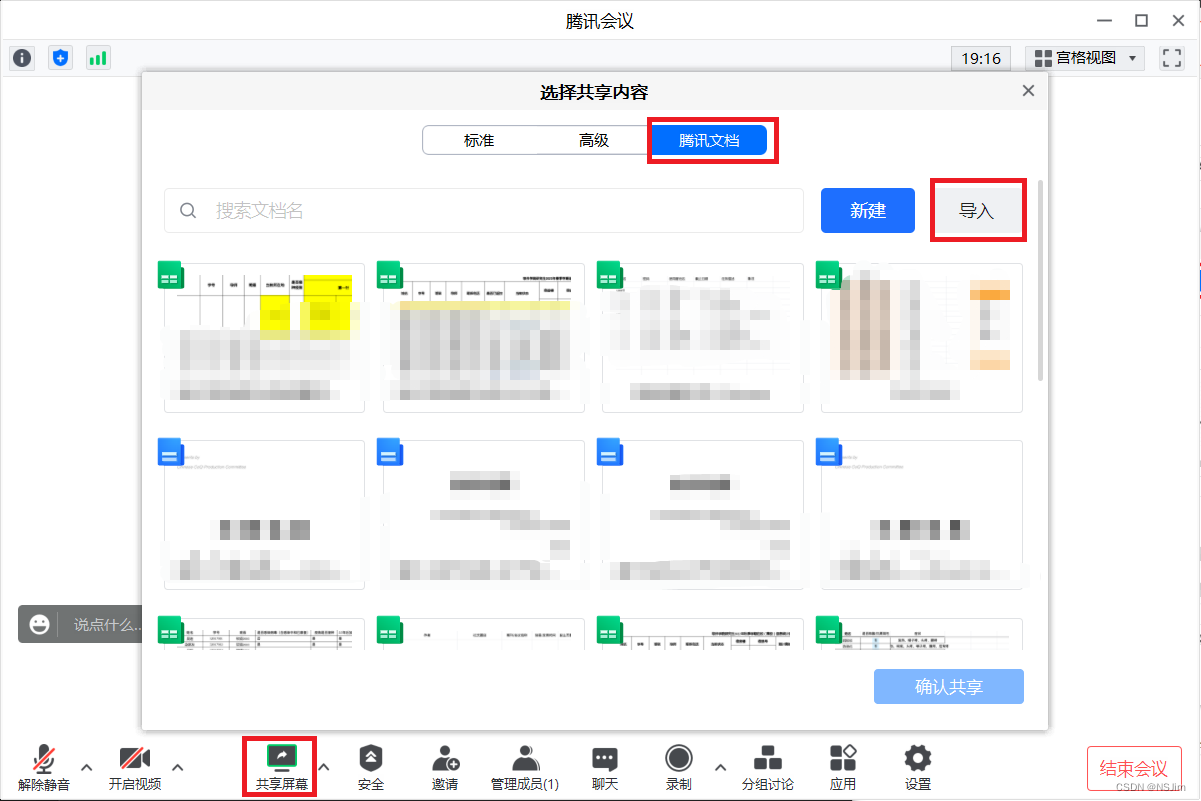
Task: Close the 选择共享内容 dialog
Action: [1028, 91]
